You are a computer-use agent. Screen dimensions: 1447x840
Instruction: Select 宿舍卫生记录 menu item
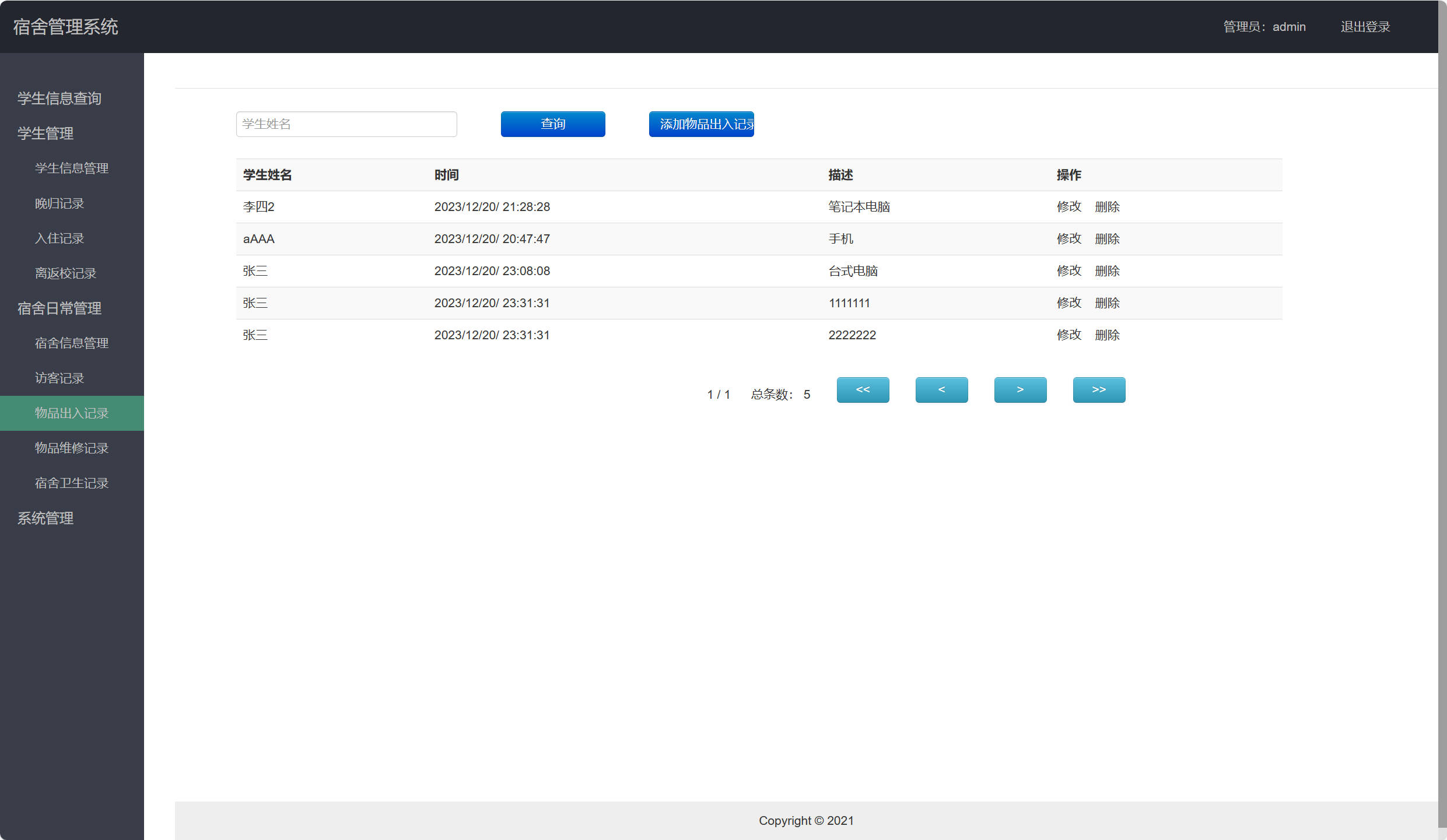[72, 483]
